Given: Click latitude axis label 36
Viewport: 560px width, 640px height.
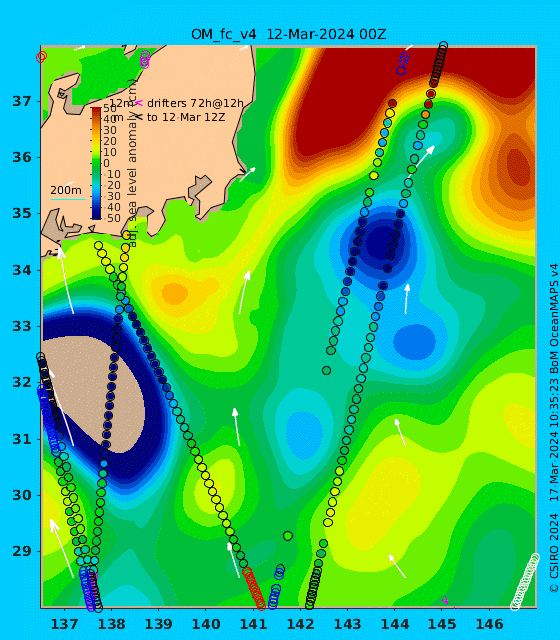Looking at the screenshot, I should pyautogui.click(x=22, y=157).
